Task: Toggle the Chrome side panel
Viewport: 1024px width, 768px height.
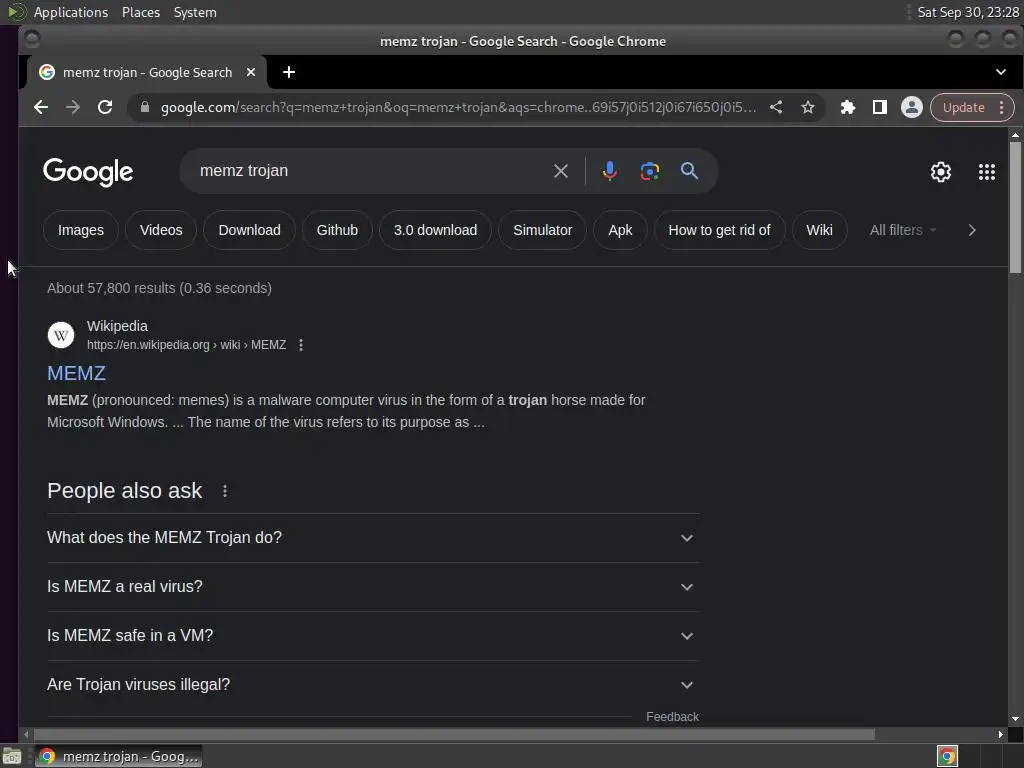Action: 880,107
